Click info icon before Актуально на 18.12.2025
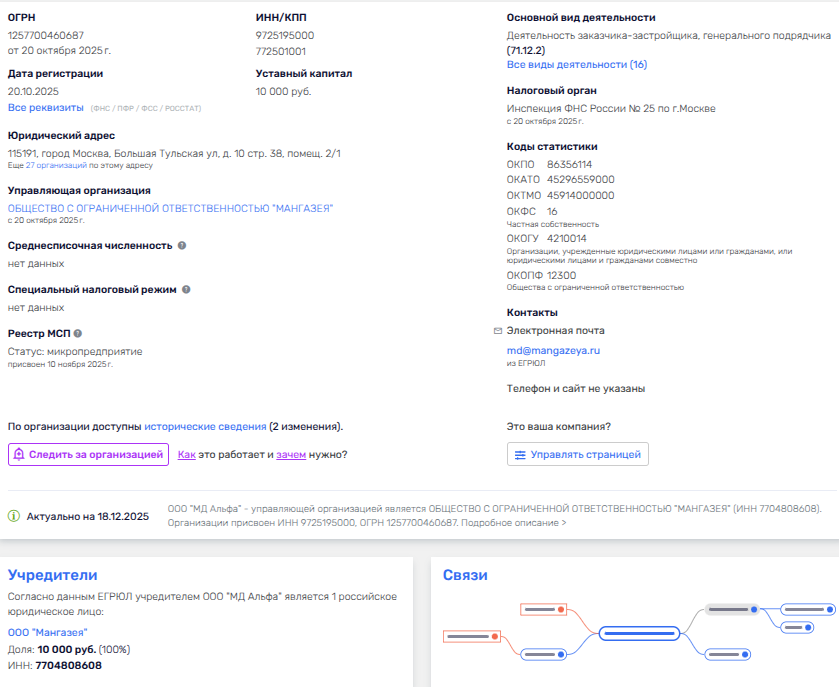This screenshot has width=839, height=687. click(x=14, y=516)
